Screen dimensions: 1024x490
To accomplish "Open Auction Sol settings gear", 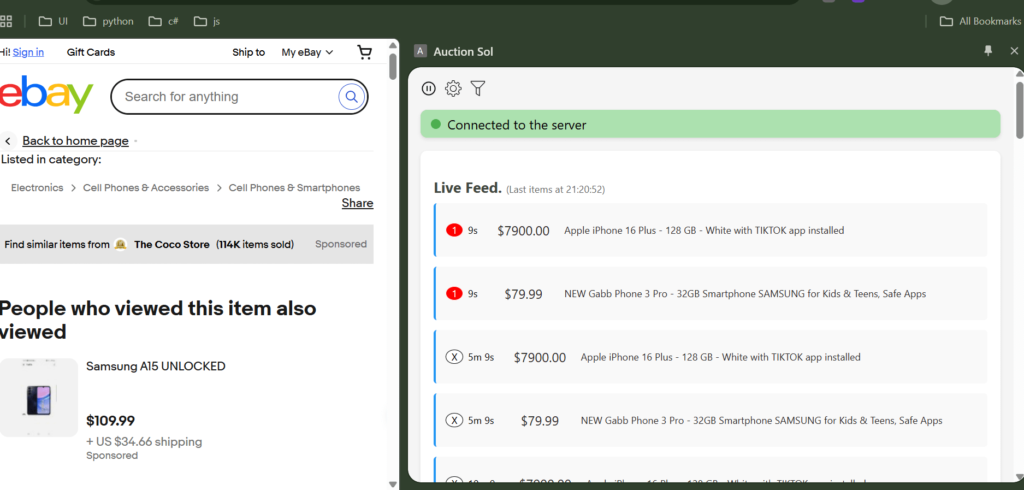I will click(x=453, y=88).
